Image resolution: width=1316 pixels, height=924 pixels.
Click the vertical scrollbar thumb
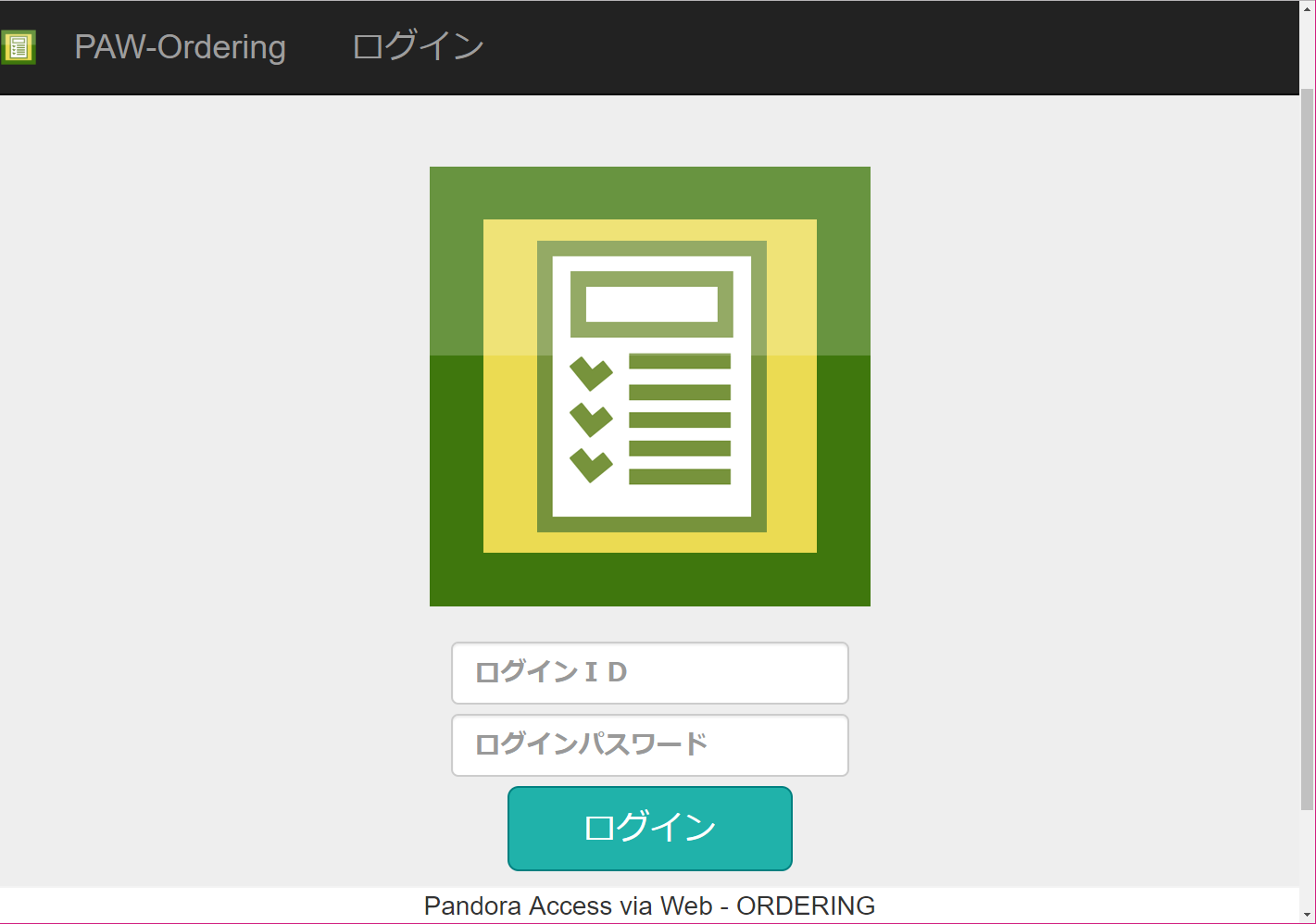[1308, 449]
